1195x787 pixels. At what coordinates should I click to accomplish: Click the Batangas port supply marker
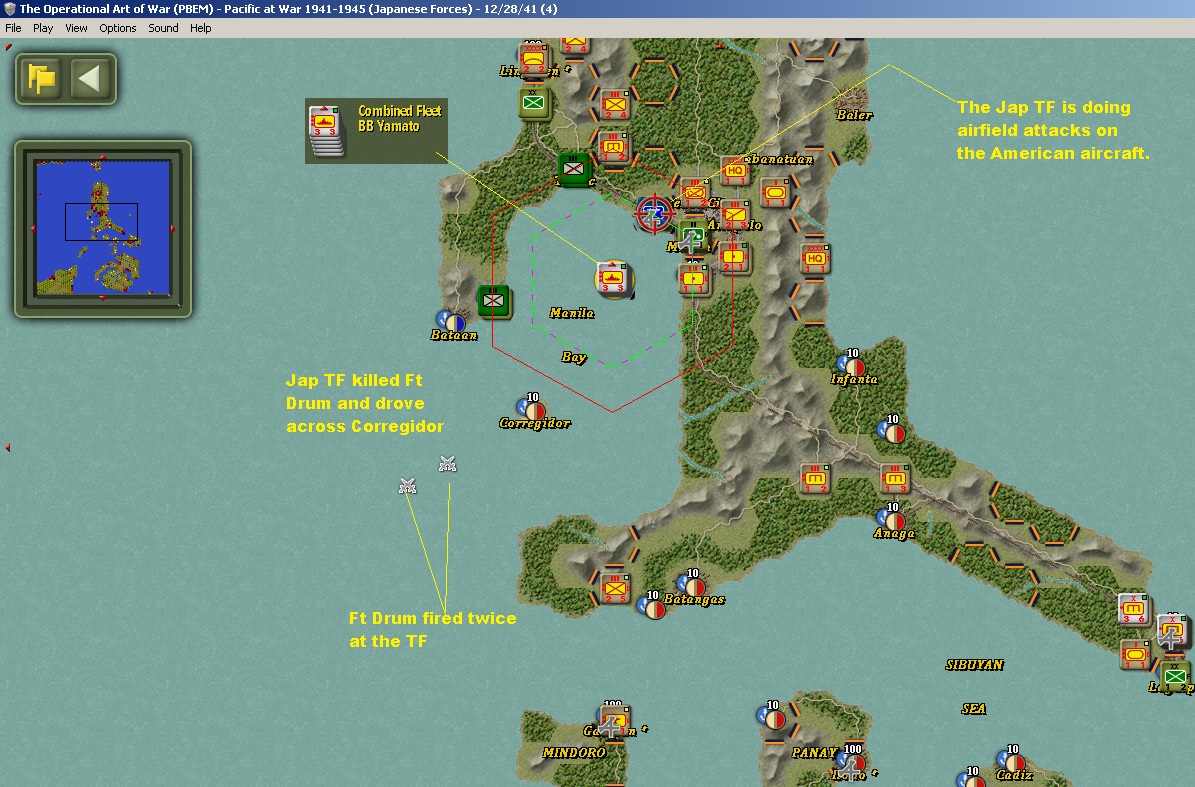(x=691, y=584)
